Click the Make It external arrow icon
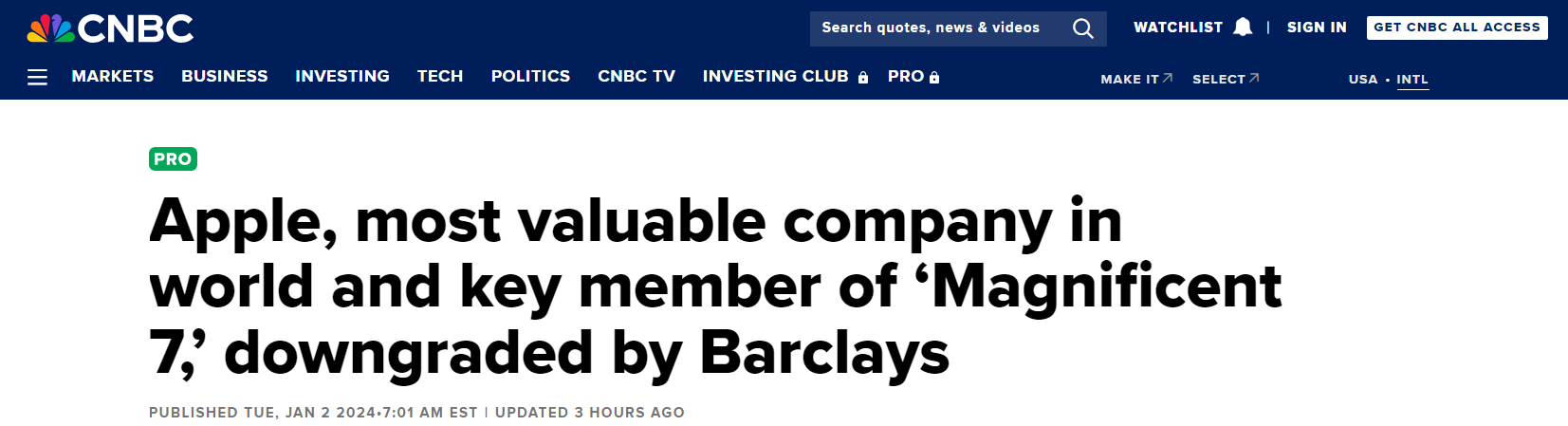This screenshot has width=1568, height=426. pos(1168,78)
